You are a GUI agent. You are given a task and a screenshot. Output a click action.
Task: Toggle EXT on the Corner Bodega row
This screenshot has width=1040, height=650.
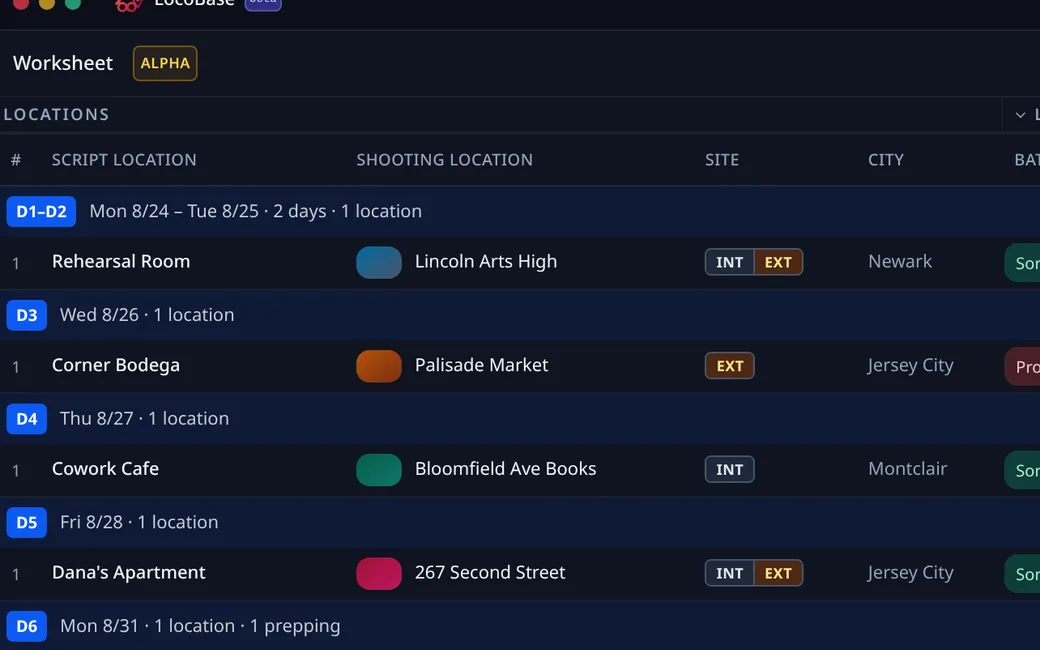click(730, 365)
